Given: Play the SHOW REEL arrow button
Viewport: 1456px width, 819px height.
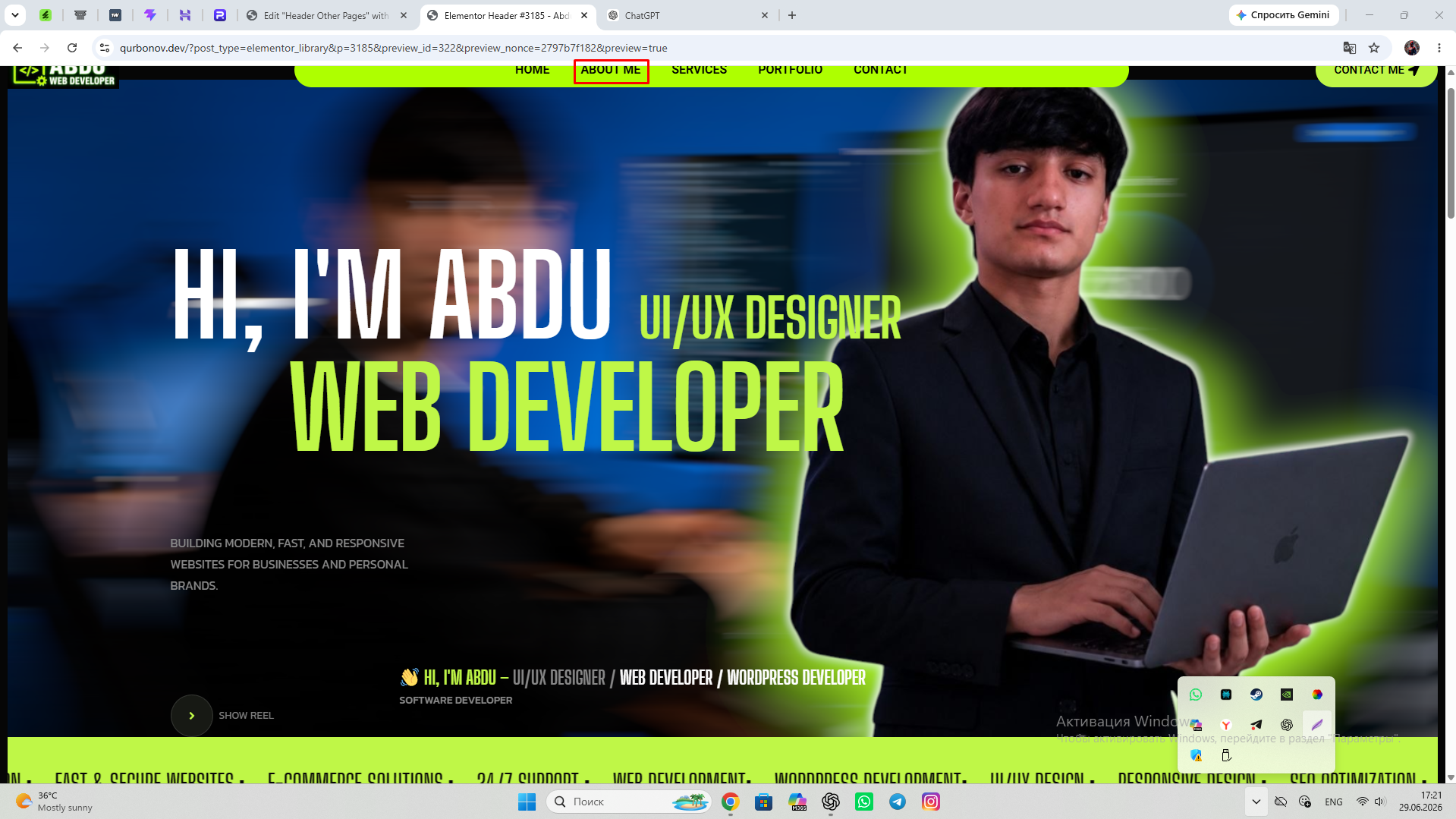Looking at the screenshot, I should (x=191, y=716).
